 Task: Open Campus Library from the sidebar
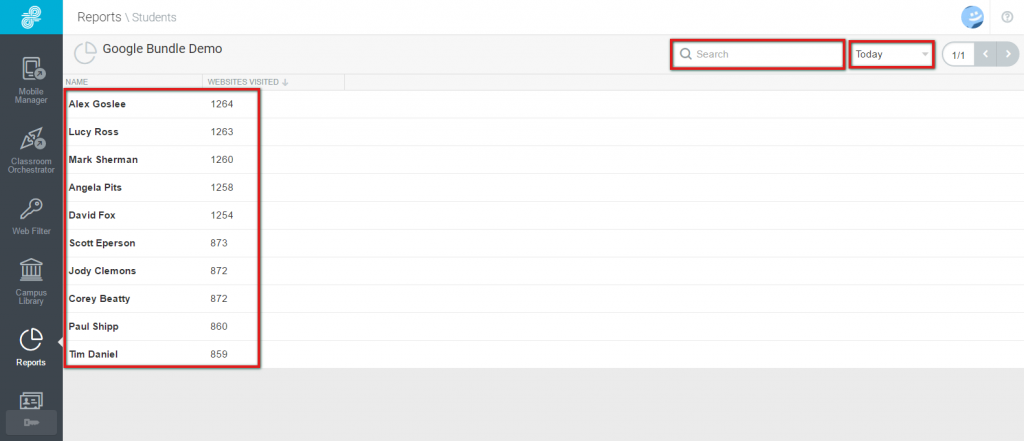(31, 282)
